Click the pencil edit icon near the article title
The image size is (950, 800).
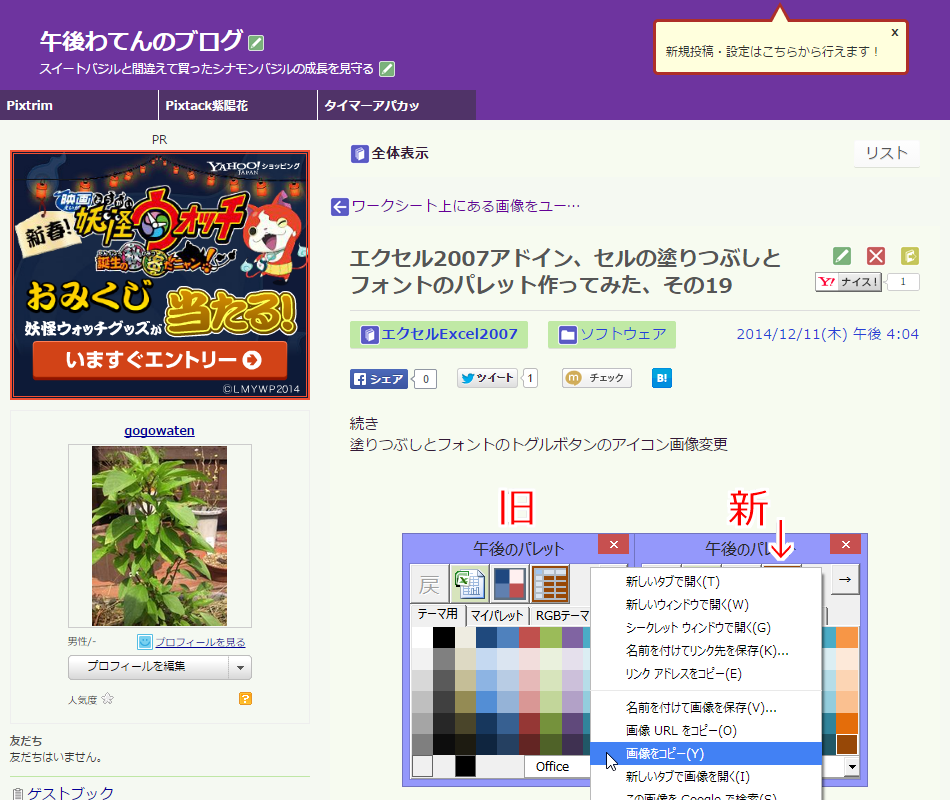click(841, 255)
